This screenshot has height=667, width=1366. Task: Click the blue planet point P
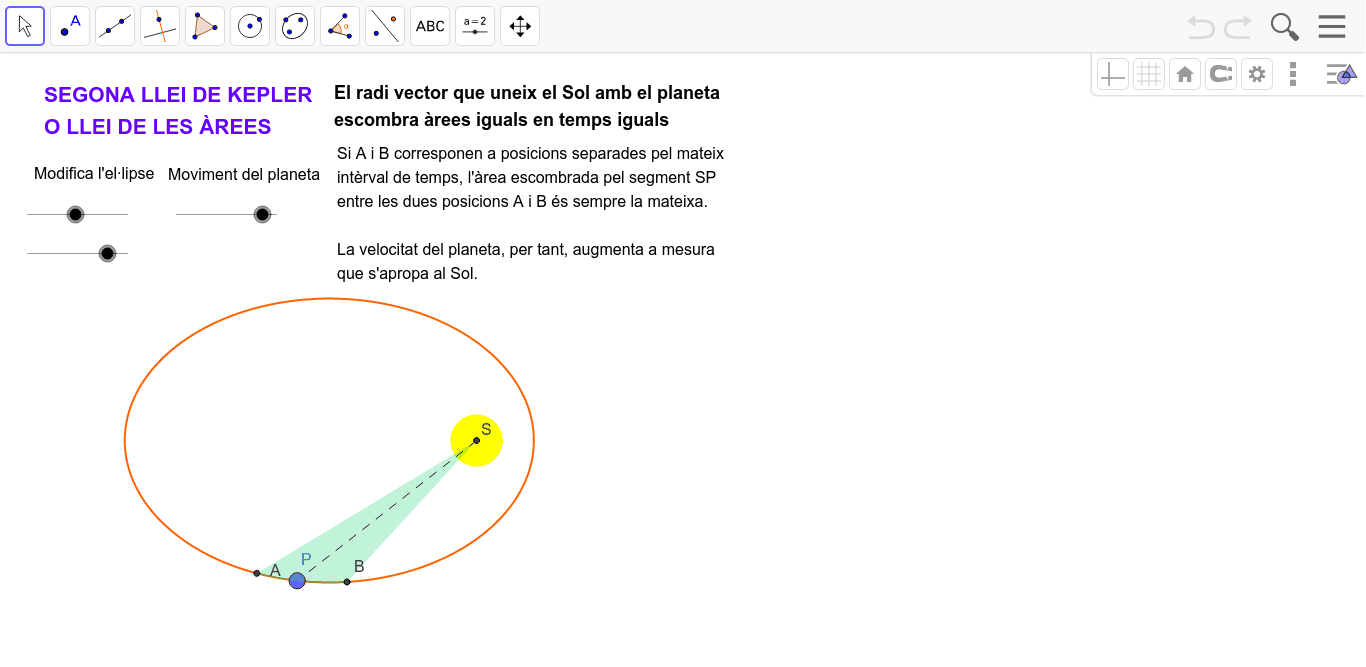[x=297, y=580]
